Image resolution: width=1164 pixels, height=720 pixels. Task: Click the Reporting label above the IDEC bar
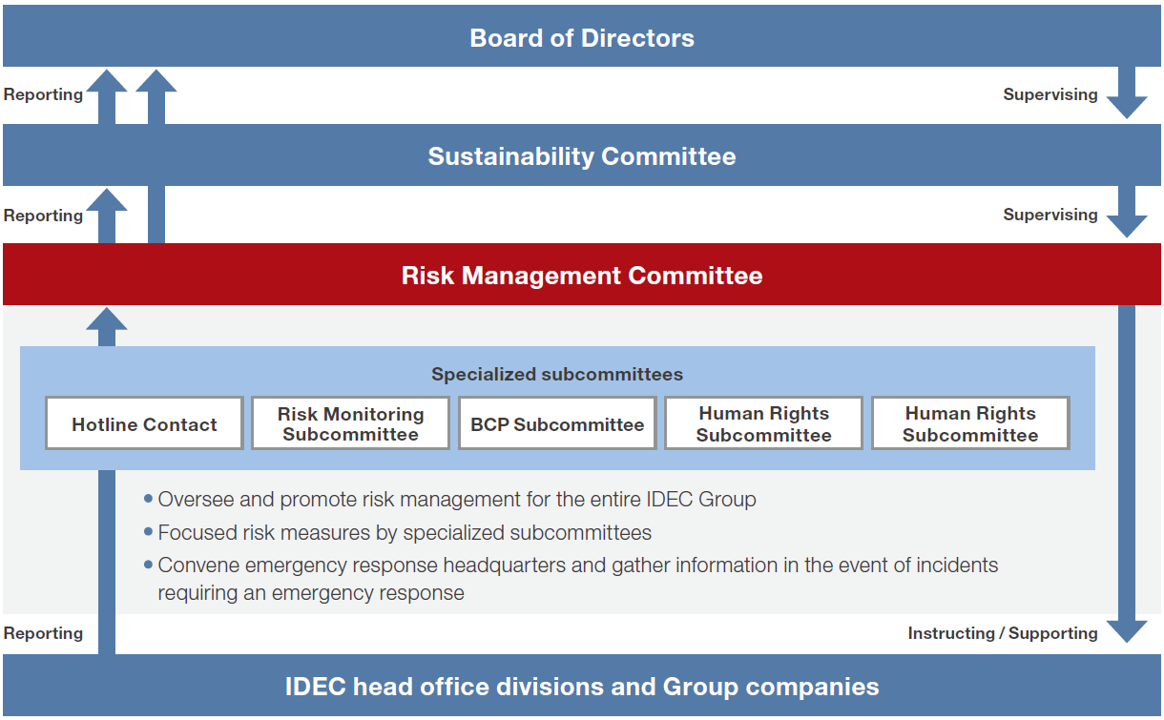click(x=43, y=633)
